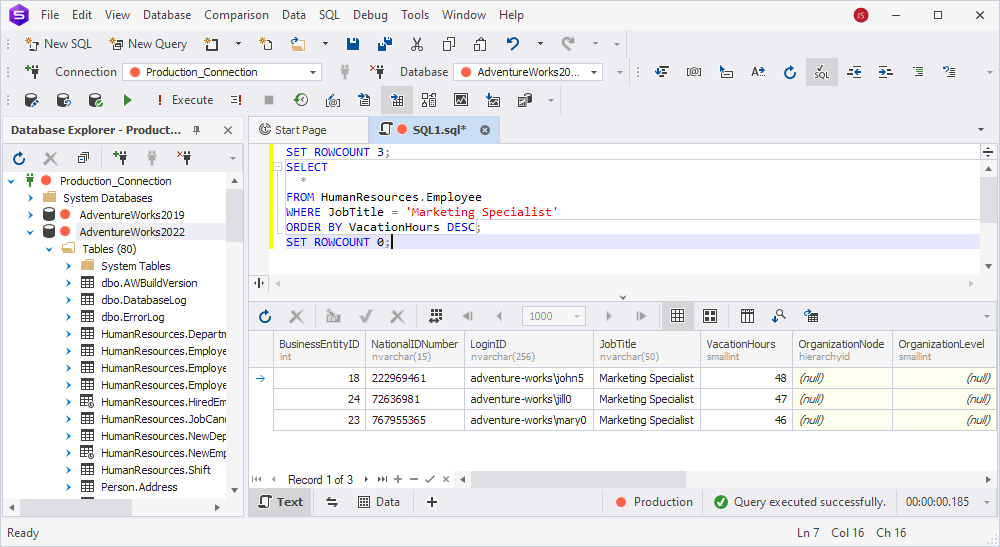Select the NationalIDNumber cell 767955365

pos(415,420)
